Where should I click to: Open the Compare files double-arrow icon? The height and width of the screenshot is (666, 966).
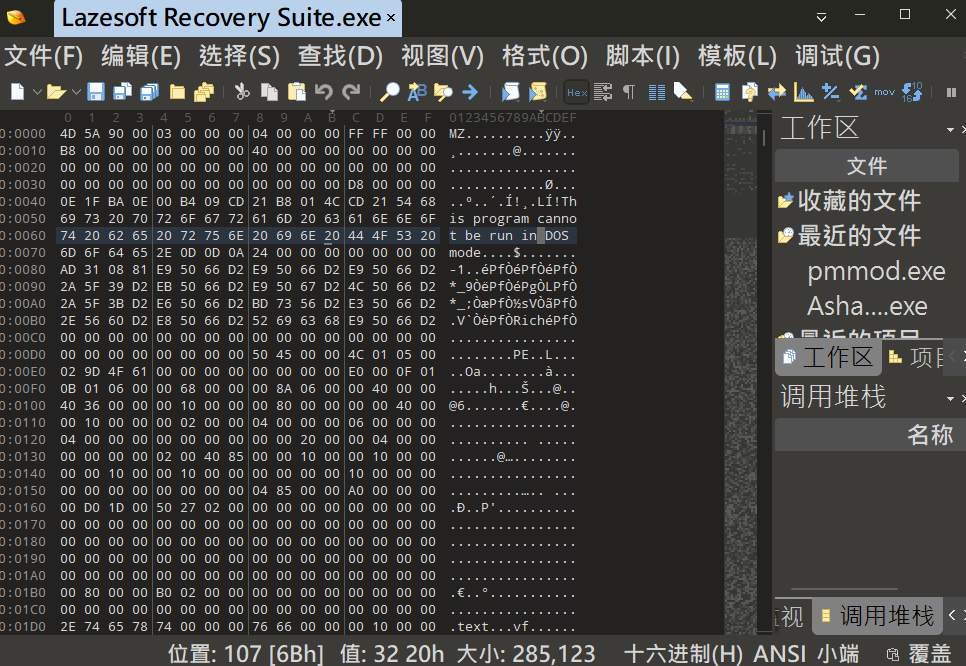click(776, 92)
